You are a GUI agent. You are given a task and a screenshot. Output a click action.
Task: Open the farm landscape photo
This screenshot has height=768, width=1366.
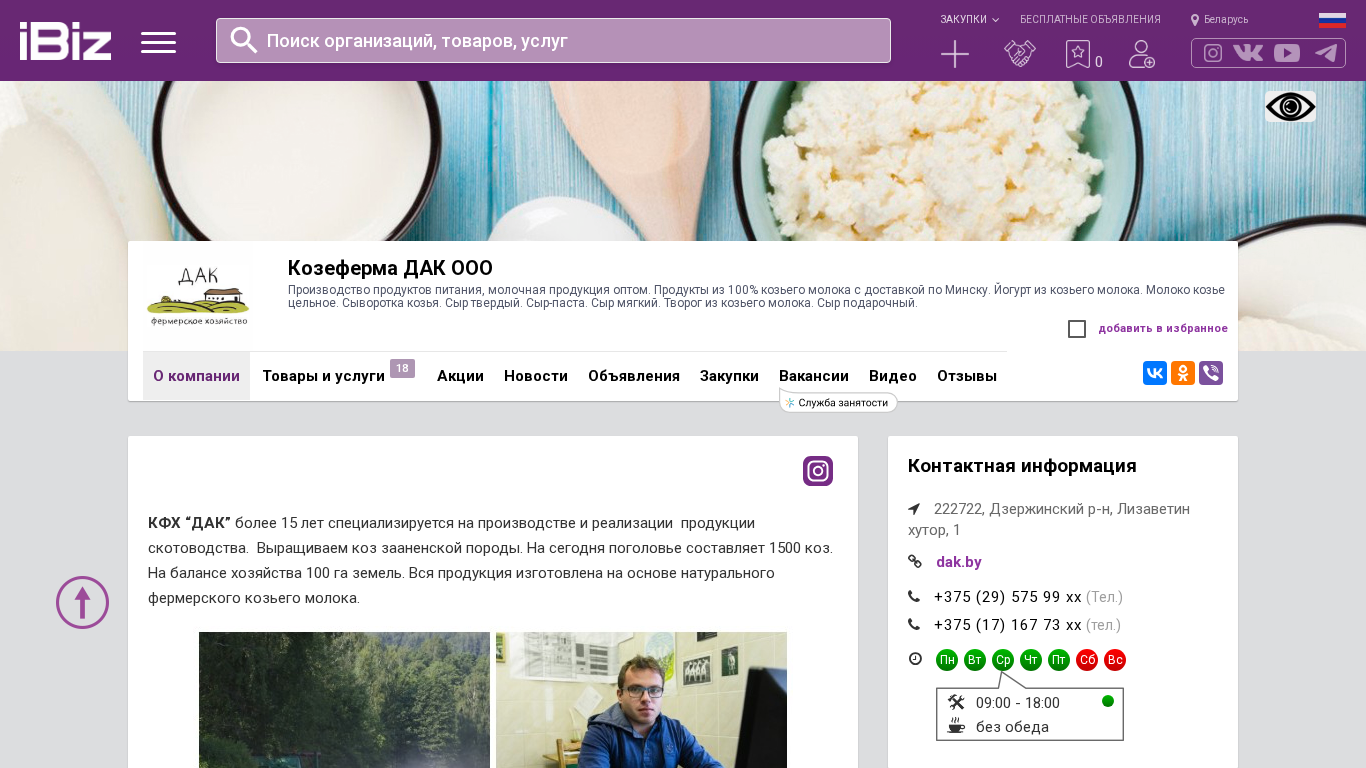tap(344, 700)
